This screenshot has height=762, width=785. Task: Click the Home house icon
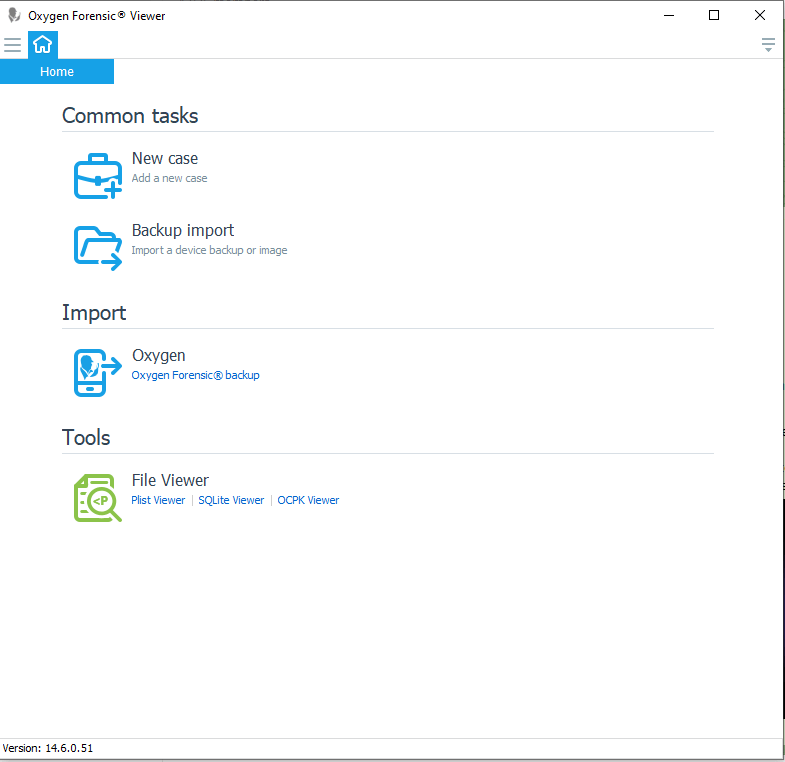[43, 45]
